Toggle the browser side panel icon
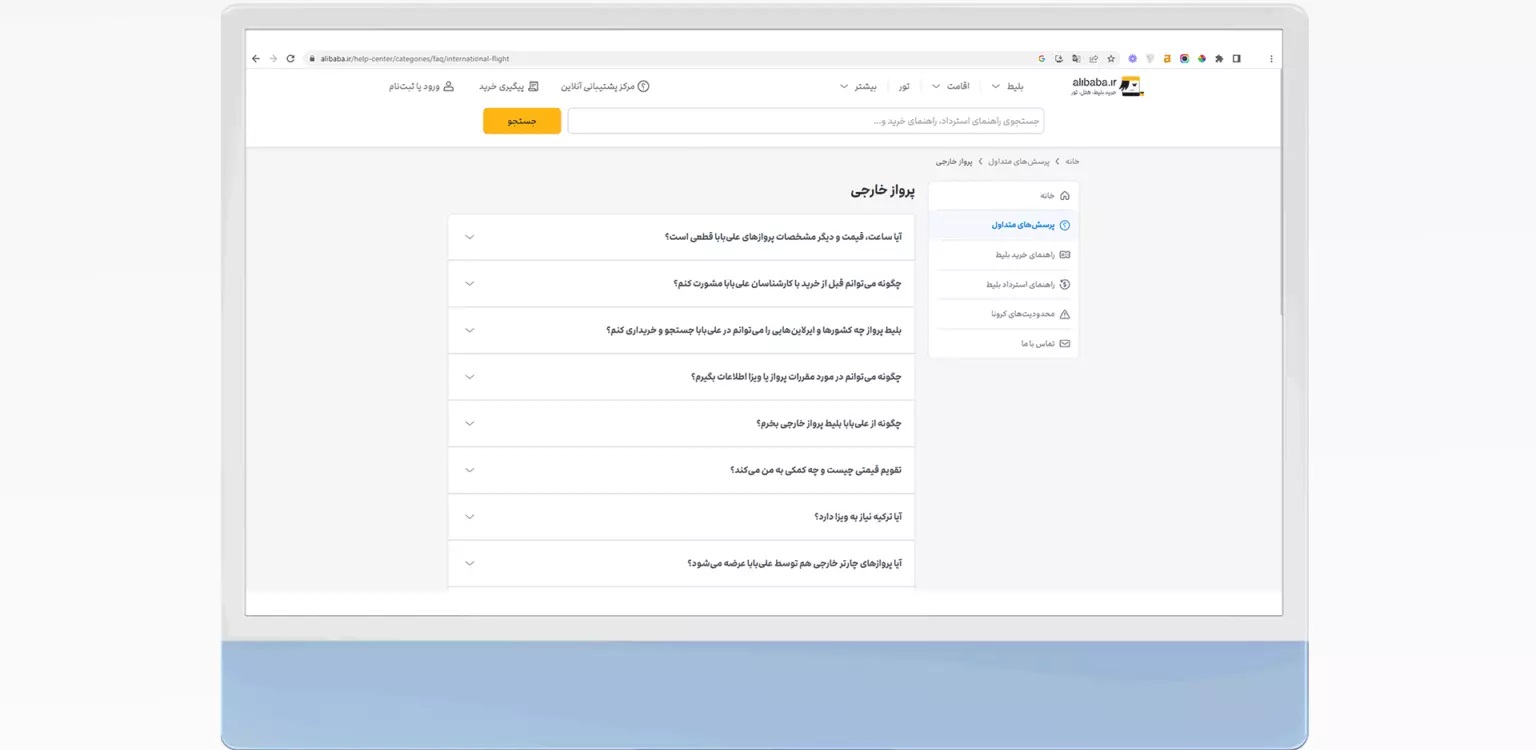Viewport: 1536px width, 750px height. point(1236,59)
